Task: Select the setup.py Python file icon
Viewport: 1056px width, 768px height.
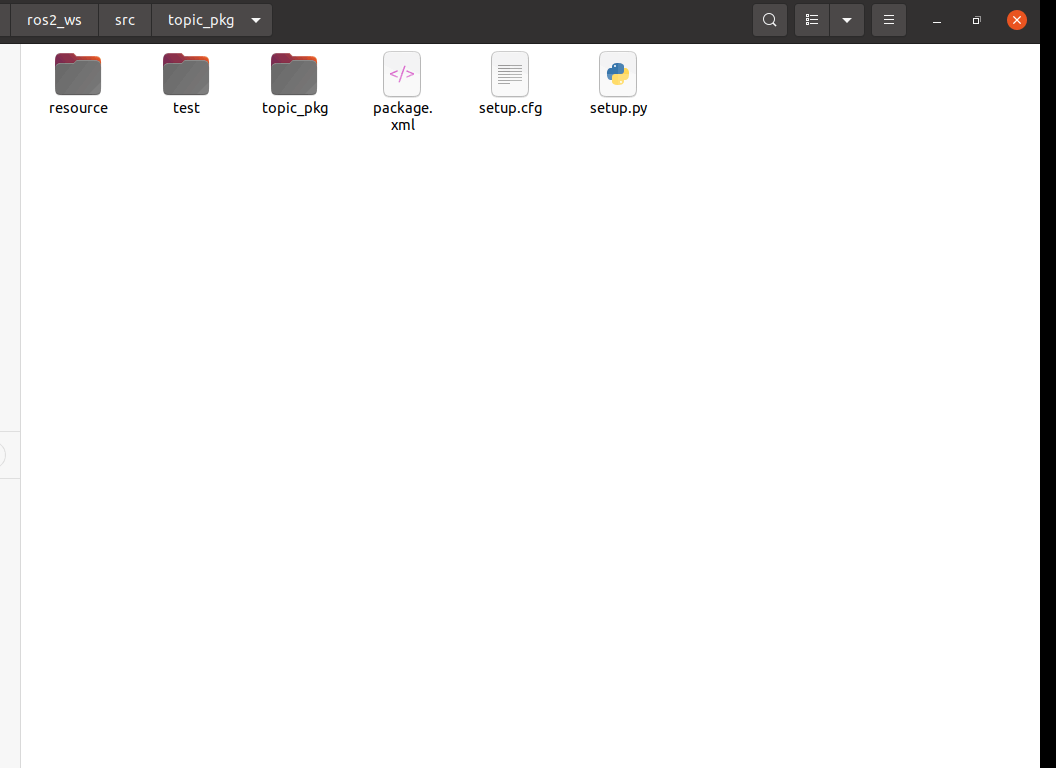Action: click(x=618, y=74)
